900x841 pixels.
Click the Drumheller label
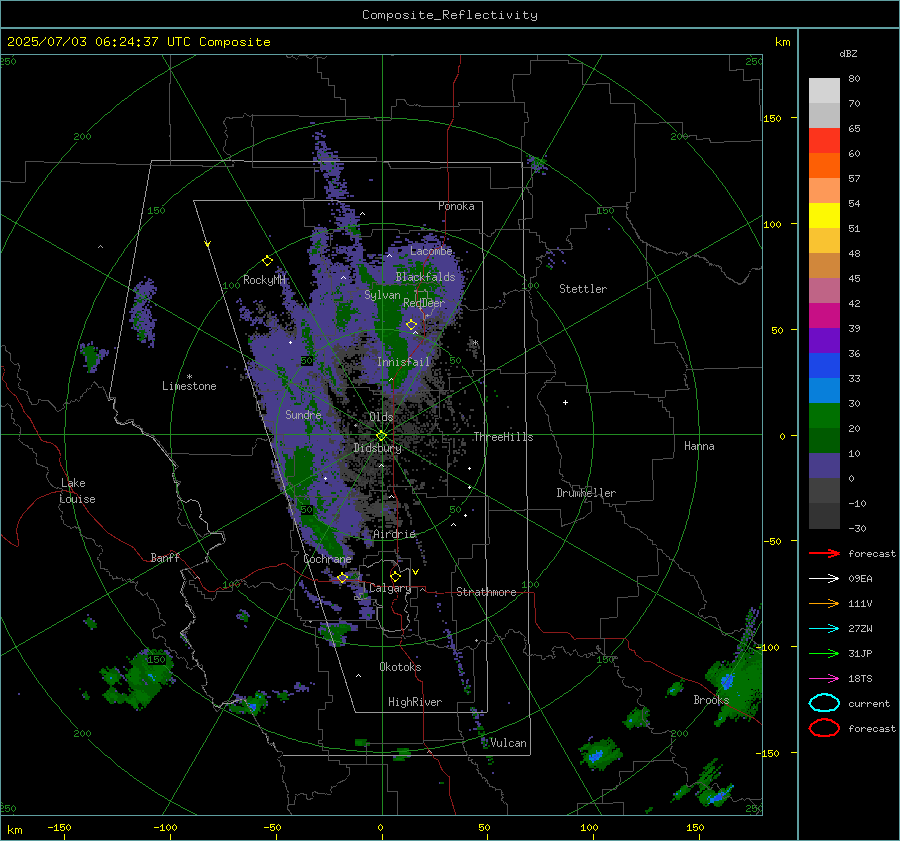(586, 493)
